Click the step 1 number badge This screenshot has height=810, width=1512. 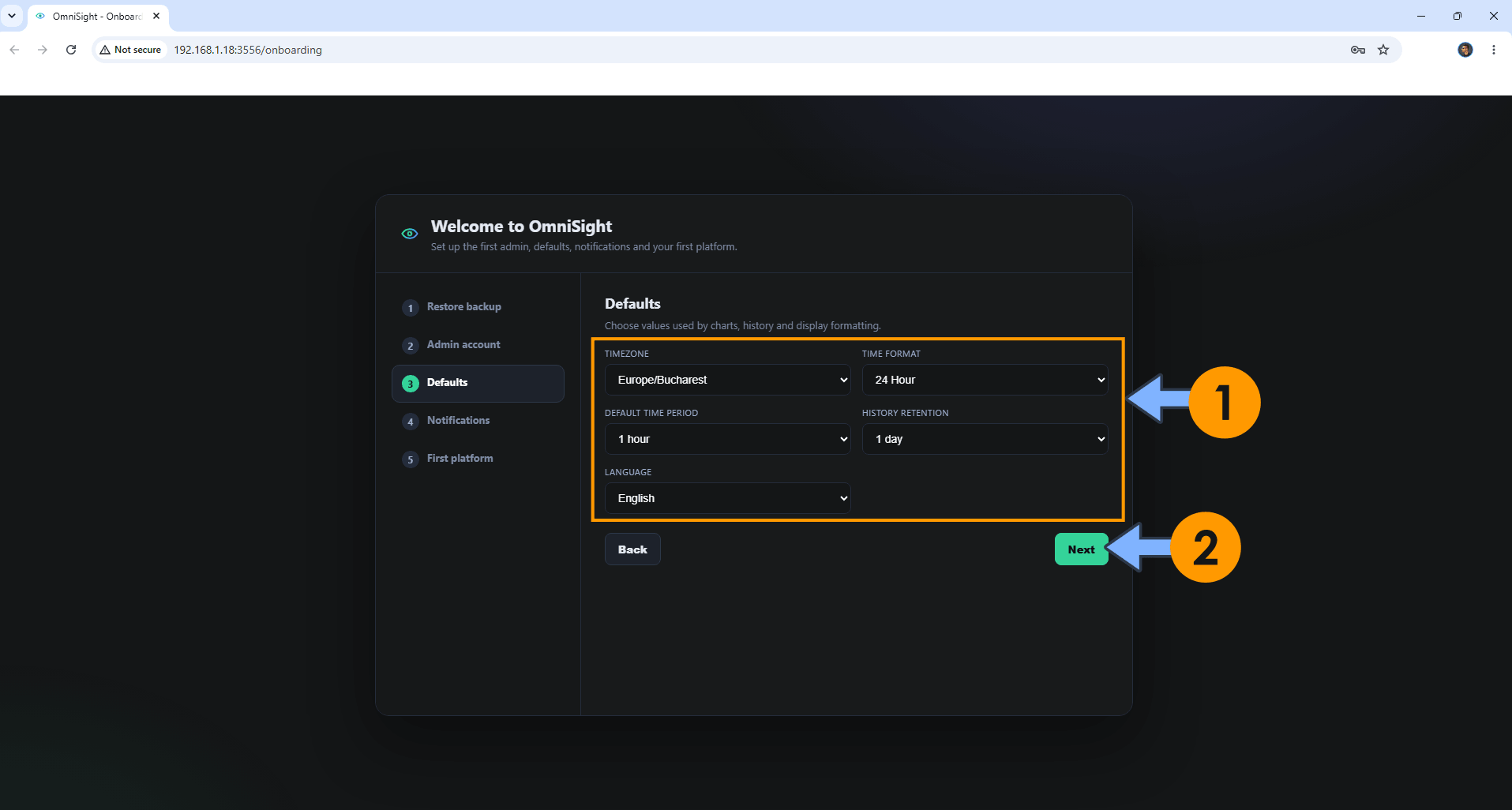coord(410,308)
